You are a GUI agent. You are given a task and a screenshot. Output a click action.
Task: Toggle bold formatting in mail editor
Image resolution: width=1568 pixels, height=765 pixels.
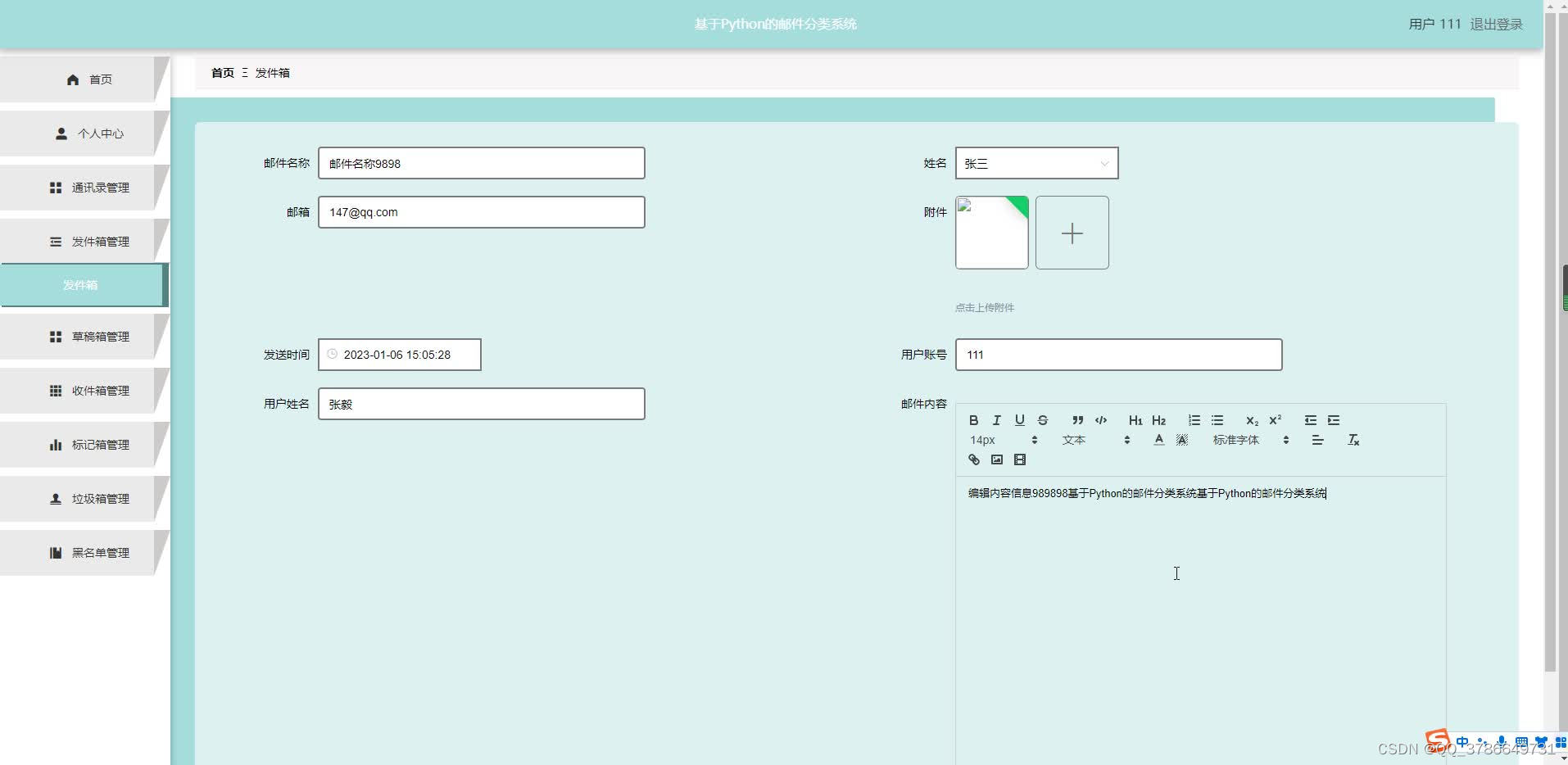point(973,420)
